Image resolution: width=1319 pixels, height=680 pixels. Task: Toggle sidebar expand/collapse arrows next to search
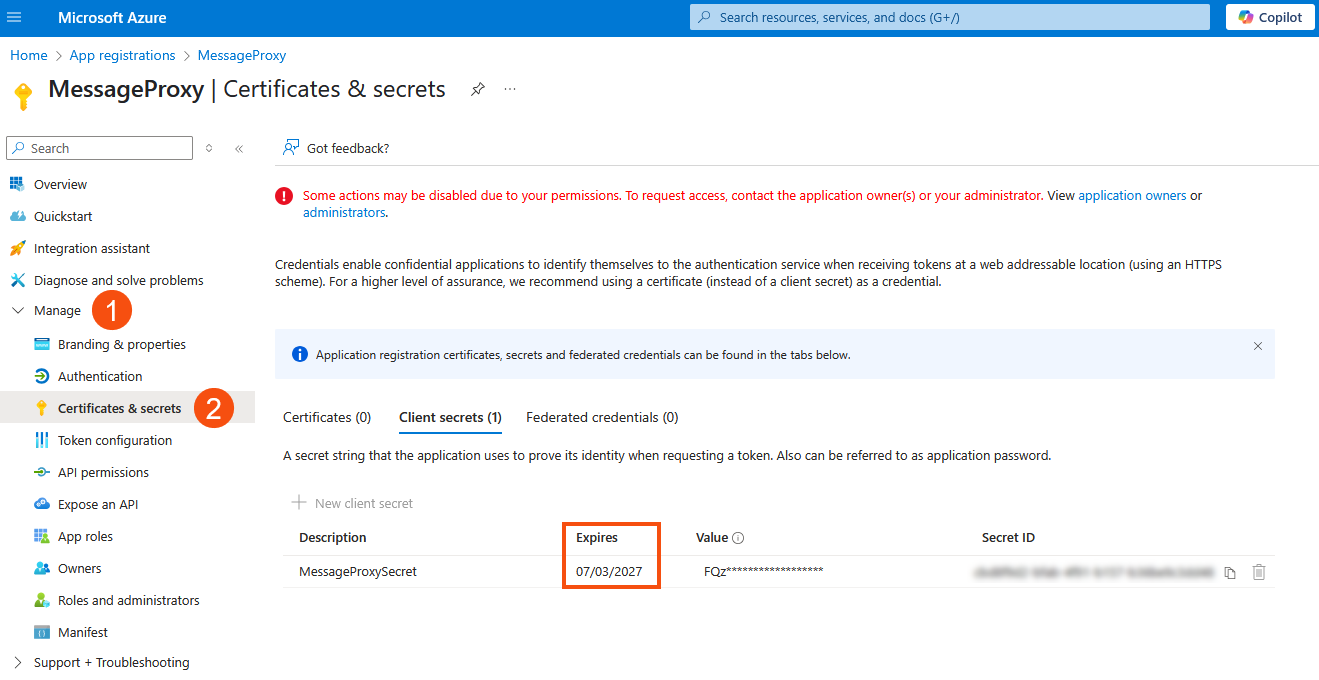pyautogui.click(x=209, y=148)
